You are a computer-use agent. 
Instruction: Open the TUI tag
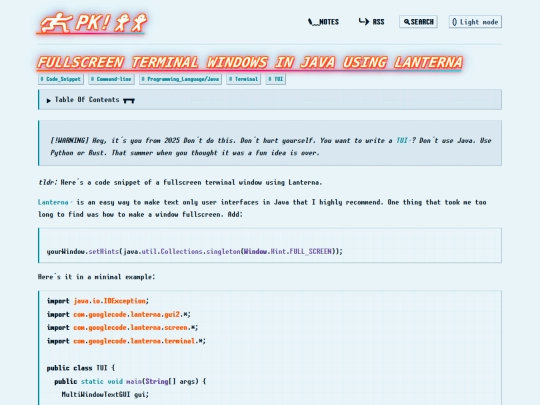pyautogui.click(x=276, y=79)
